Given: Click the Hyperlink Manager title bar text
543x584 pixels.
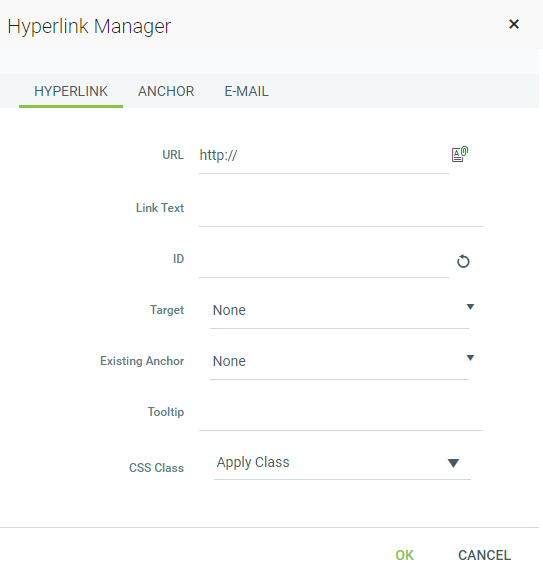Looking at the screenshot, I should (89, 26).
